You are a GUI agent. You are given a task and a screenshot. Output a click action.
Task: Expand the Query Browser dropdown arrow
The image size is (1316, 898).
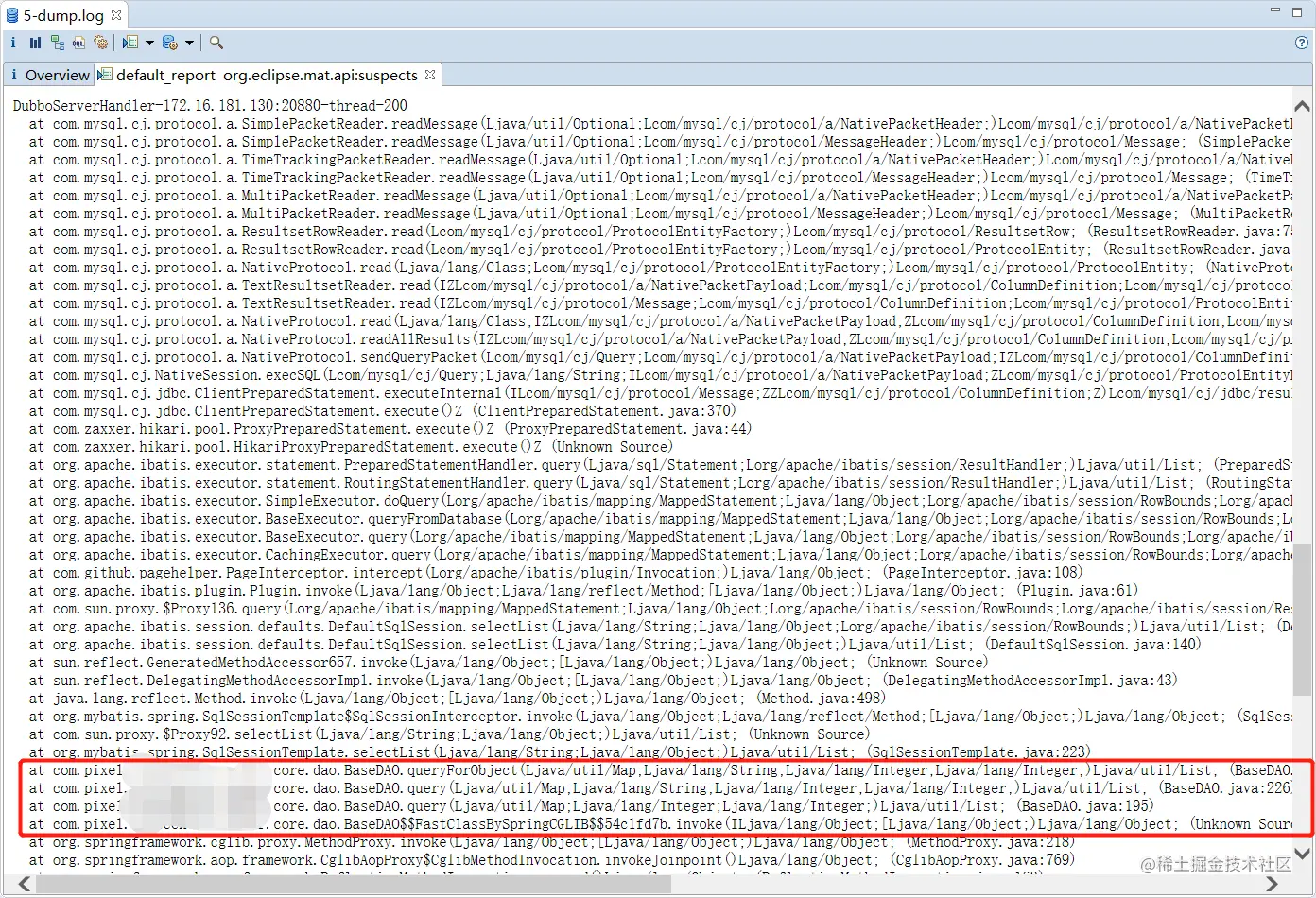189,43
